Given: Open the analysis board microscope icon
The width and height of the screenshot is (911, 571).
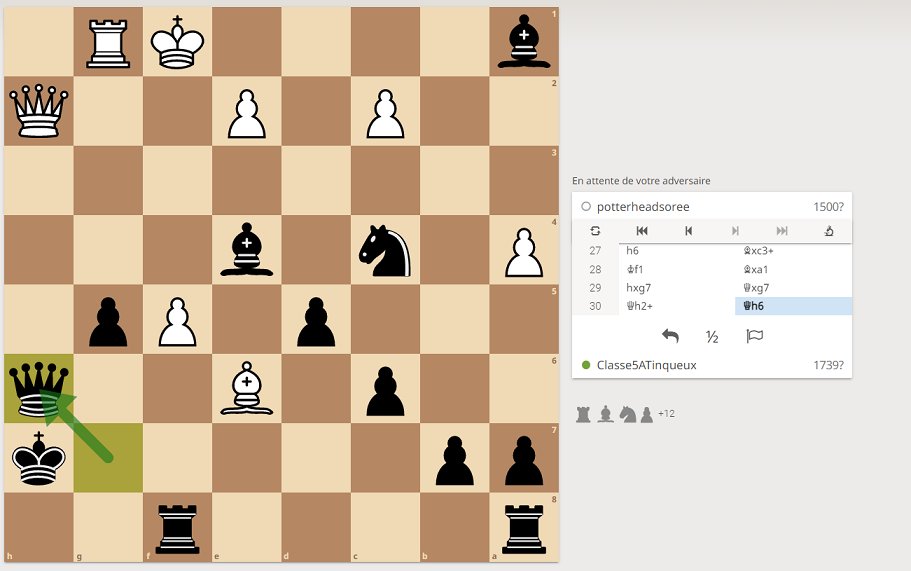Looking at the screenshot, I should (829, 231).
